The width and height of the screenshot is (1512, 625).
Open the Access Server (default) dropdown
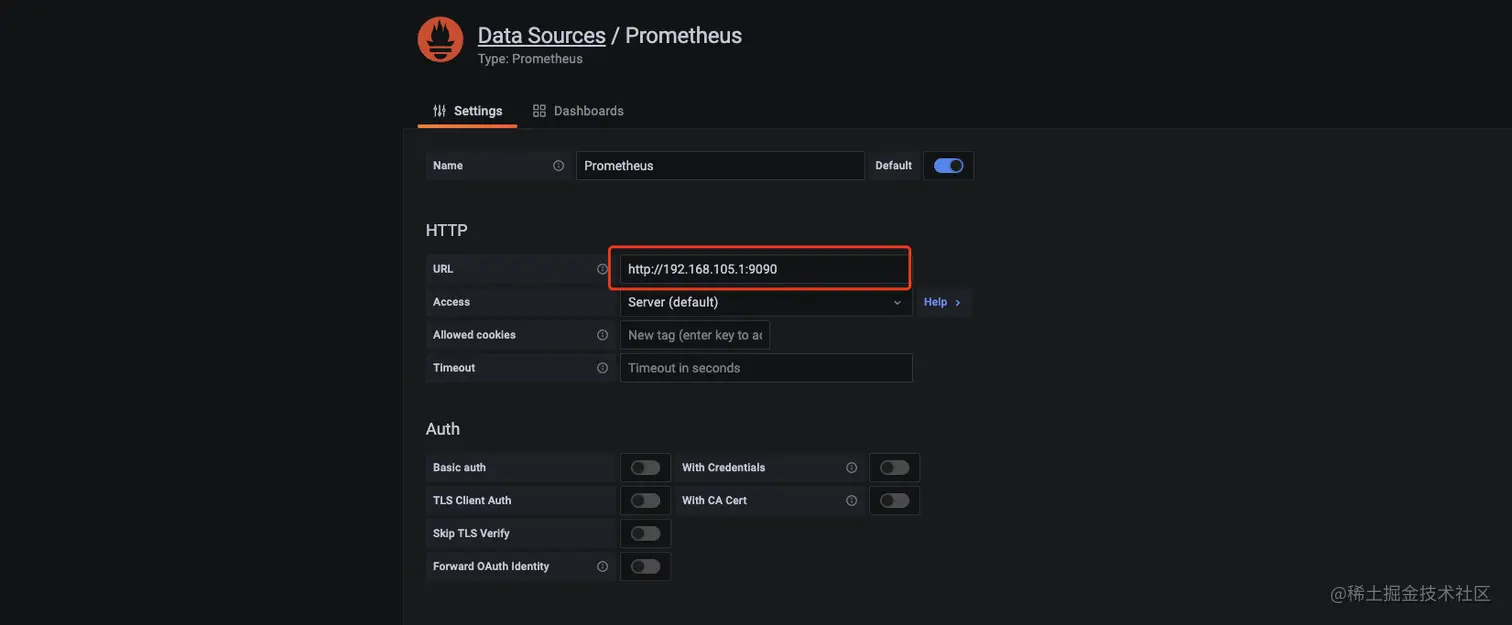click(765, 302)
